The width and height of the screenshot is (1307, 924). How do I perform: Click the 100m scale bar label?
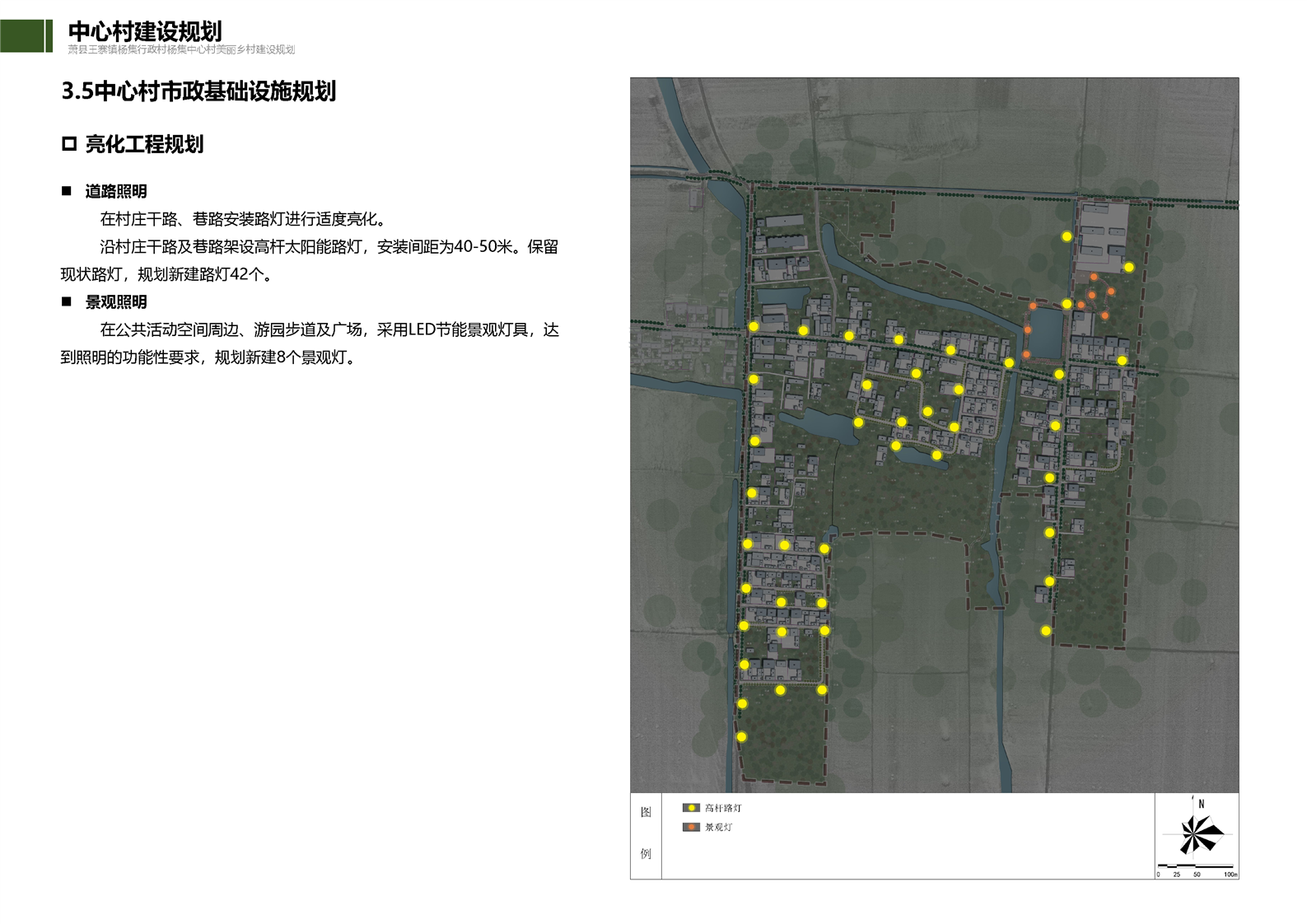point(1230,875)
